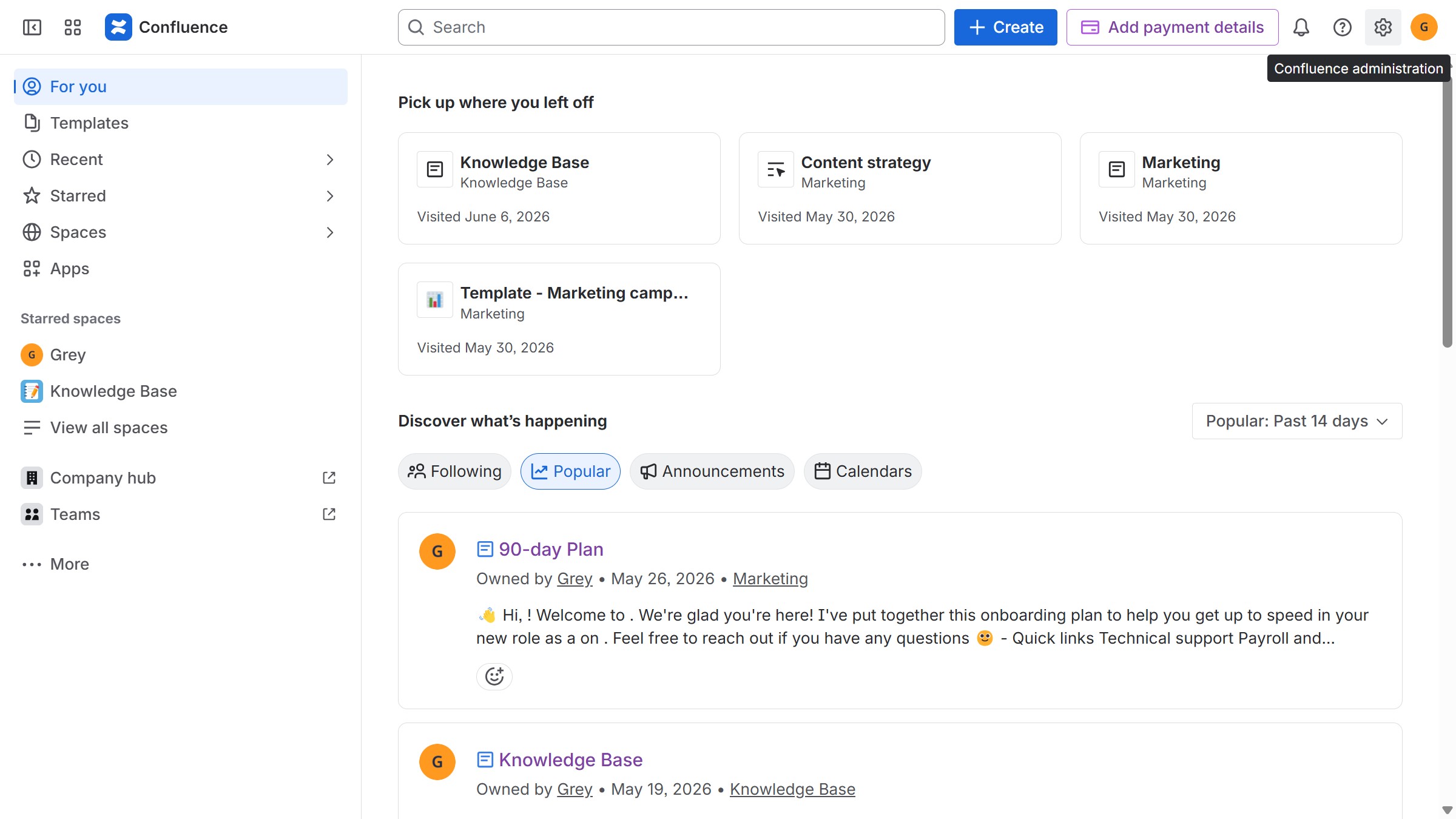Open Company hub in the sidebar
The height and width of the screenshot is (819, 1456).
(x=181, y=478)
